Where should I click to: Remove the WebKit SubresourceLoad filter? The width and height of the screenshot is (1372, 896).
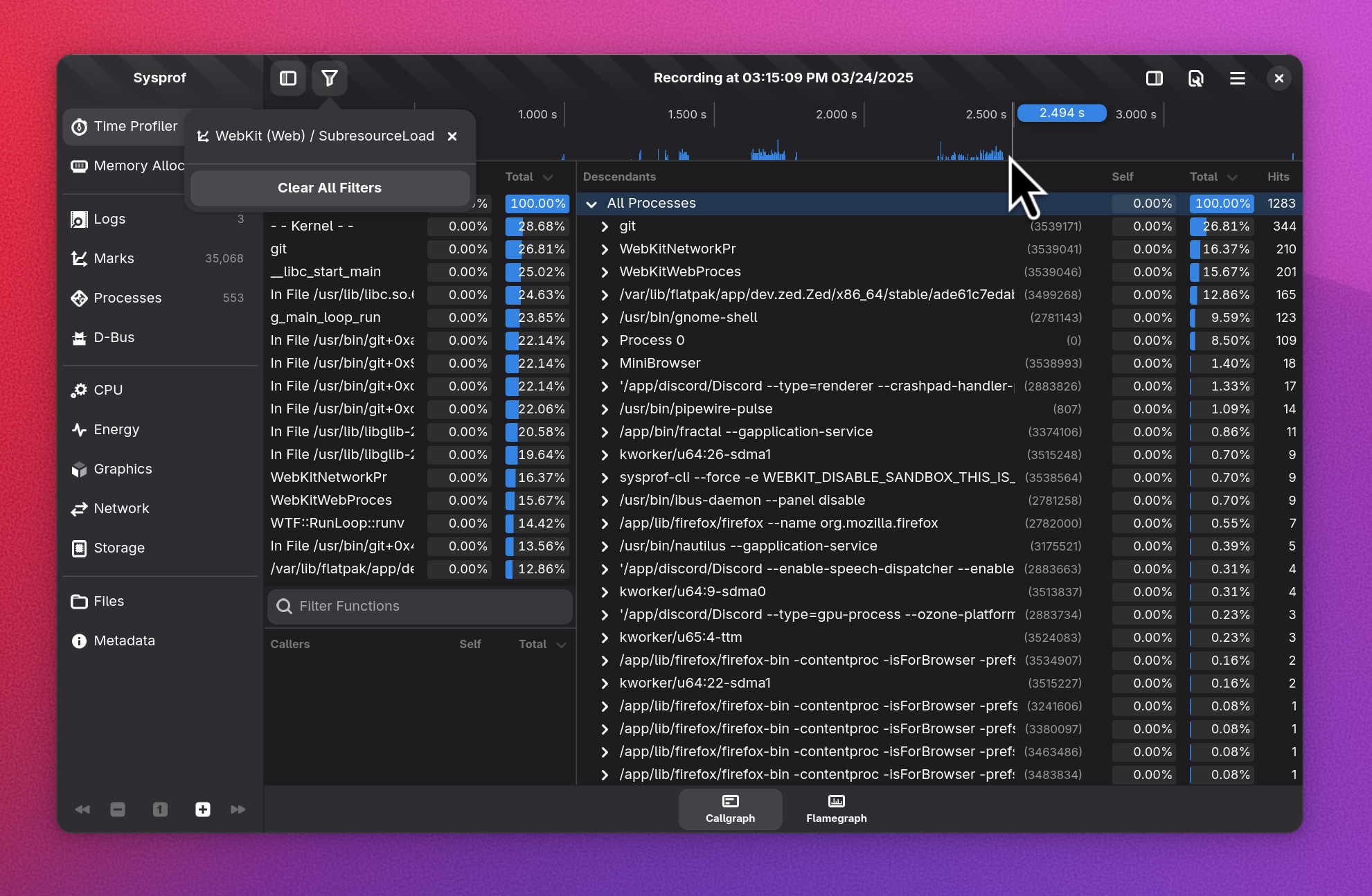(452, 136)
